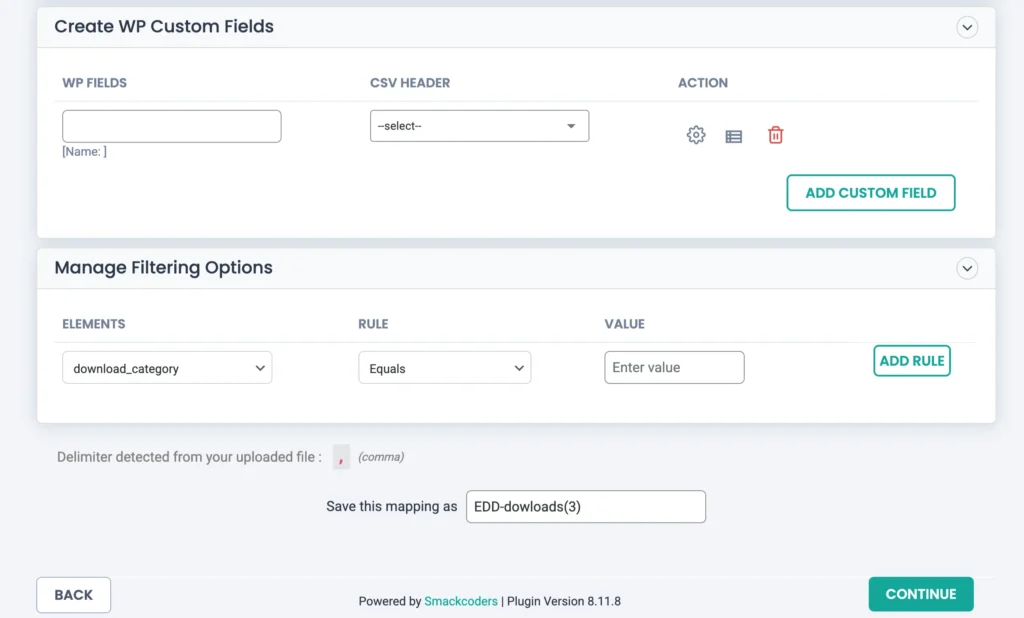Click the RULE column label
The height and width of the screenshot is (618, 1024).
tap(373, 324)
